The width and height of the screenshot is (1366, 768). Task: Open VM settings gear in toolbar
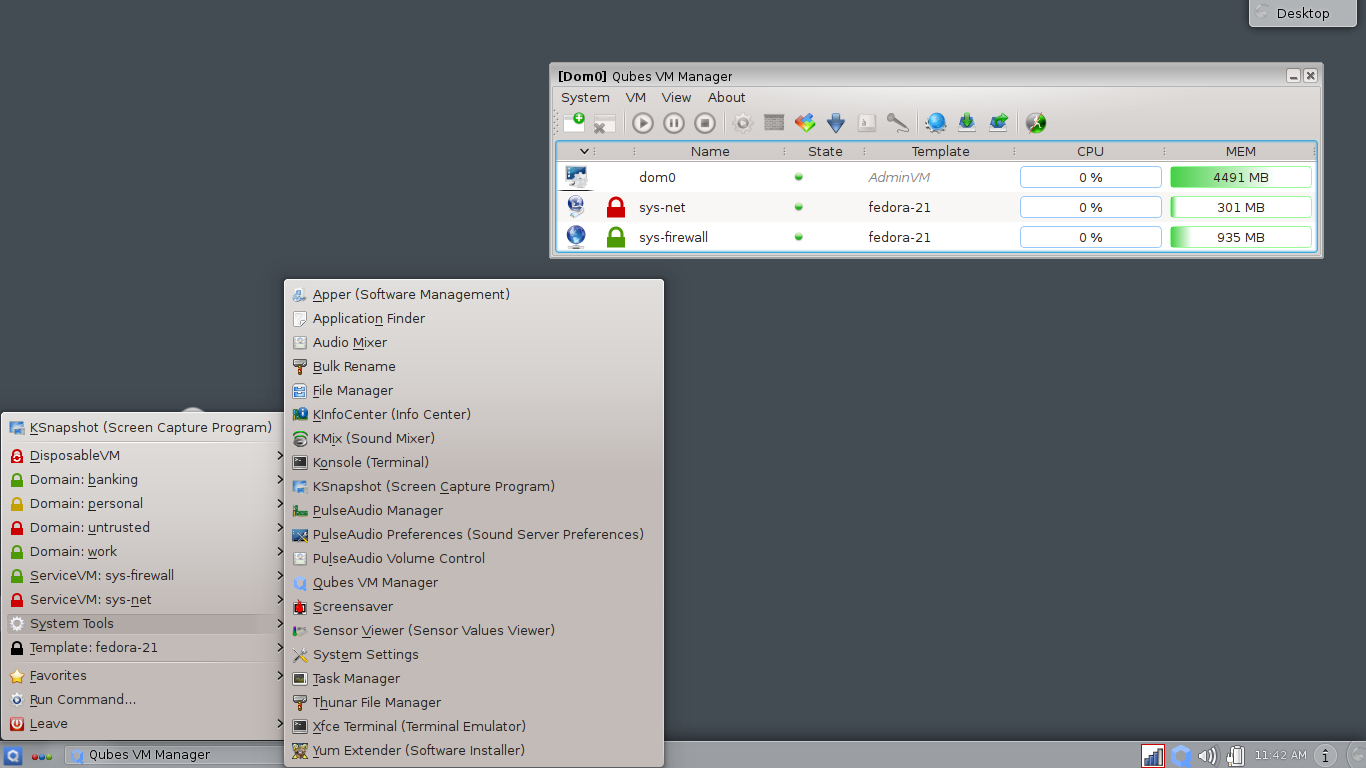(742, 123)
